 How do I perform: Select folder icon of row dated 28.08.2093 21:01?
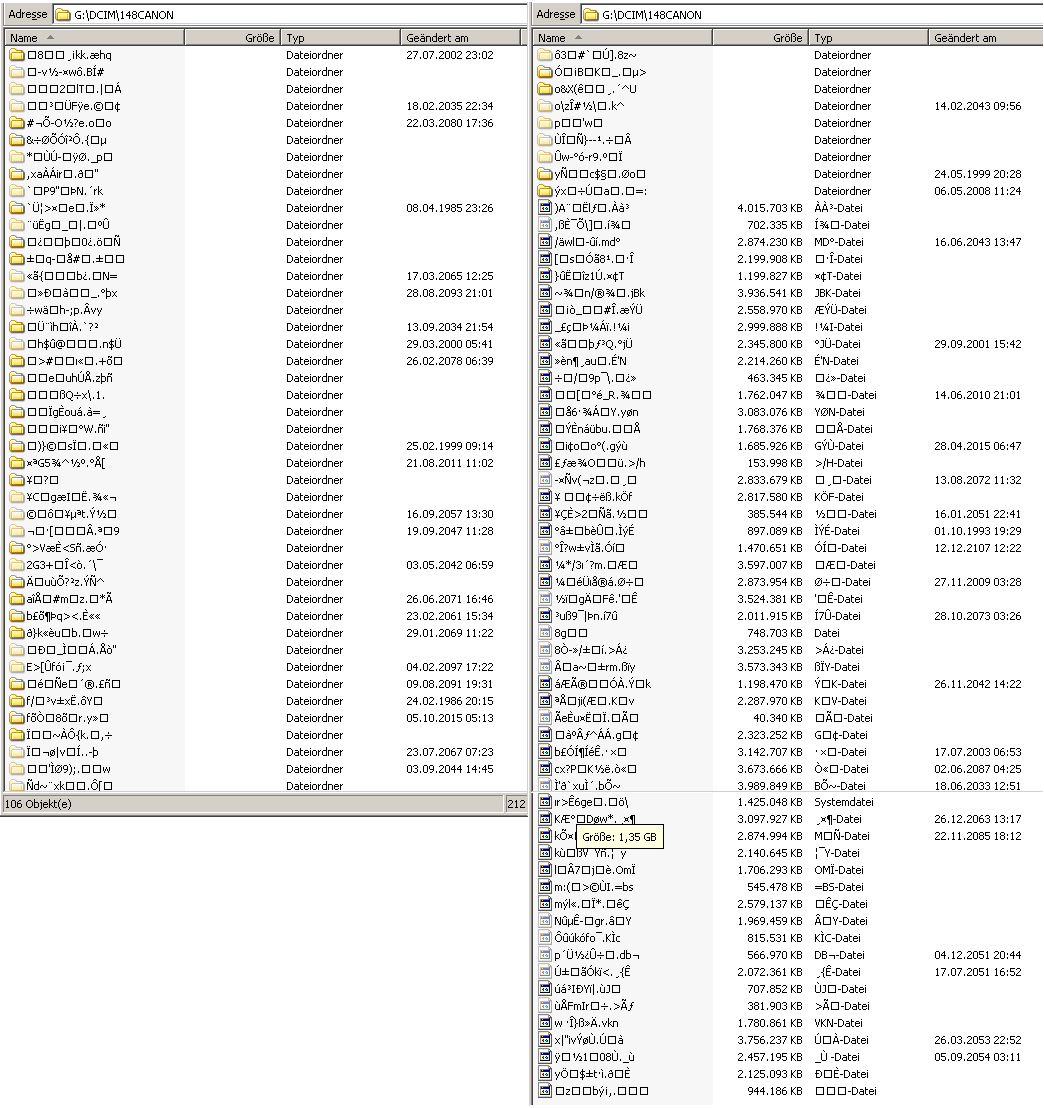[17, 293]
